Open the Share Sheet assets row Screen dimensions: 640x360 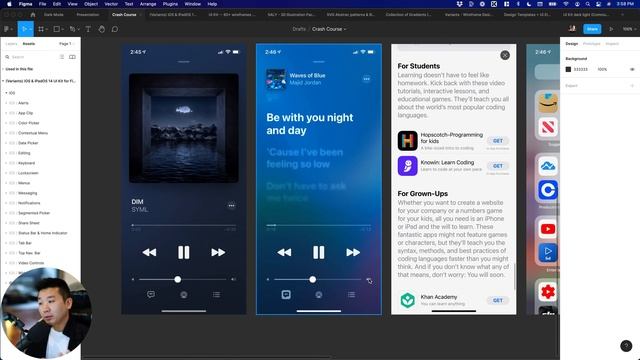click(40, 223)
